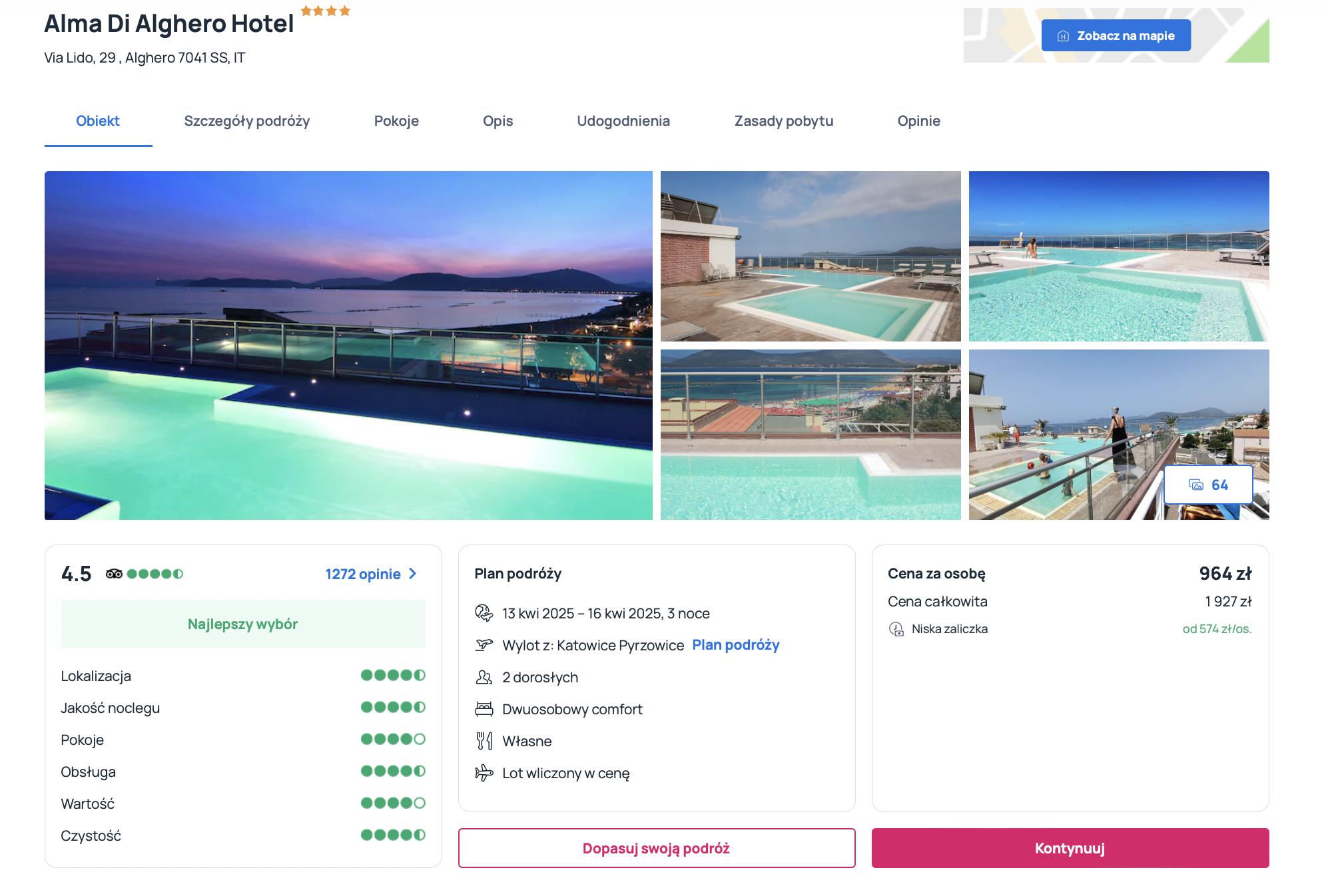Click the airplane departure icon near Katowice Pyrzowice
Image resolution: width=1328 pixels, height=896 pixels.
(484, 645)
